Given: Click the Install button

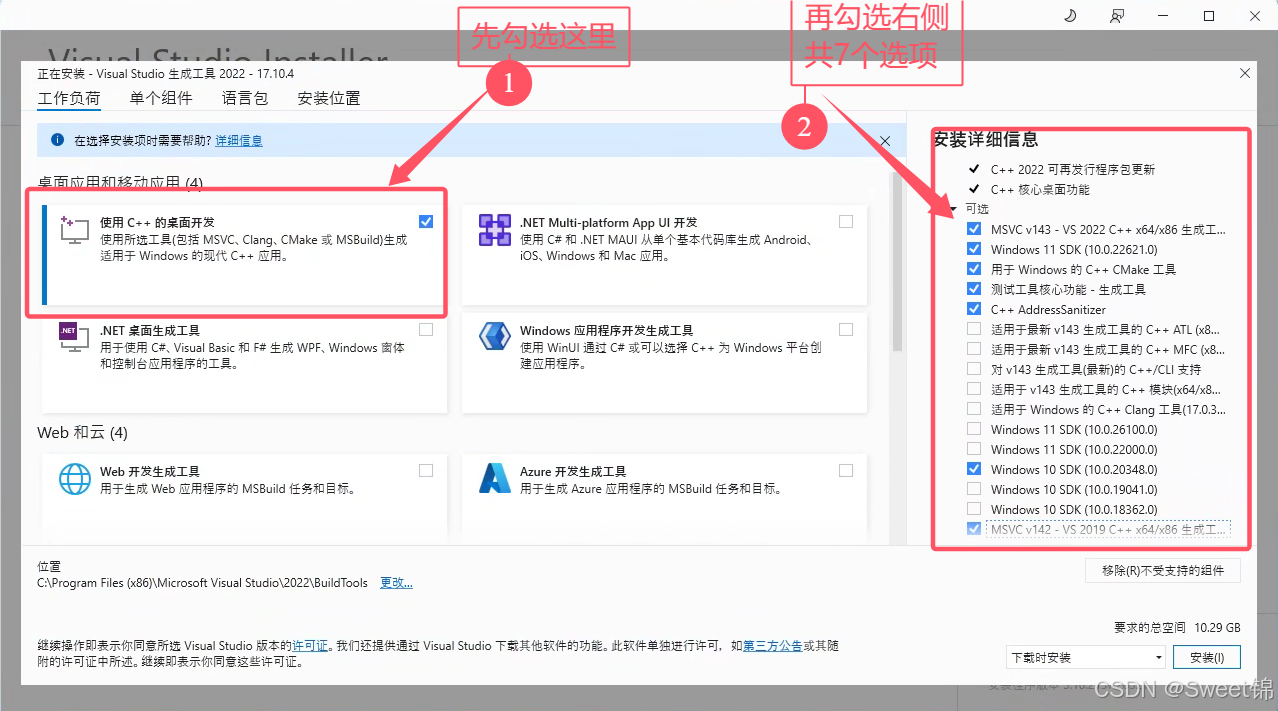Looking at the screenshot, I should click(x=1207, y=657).
